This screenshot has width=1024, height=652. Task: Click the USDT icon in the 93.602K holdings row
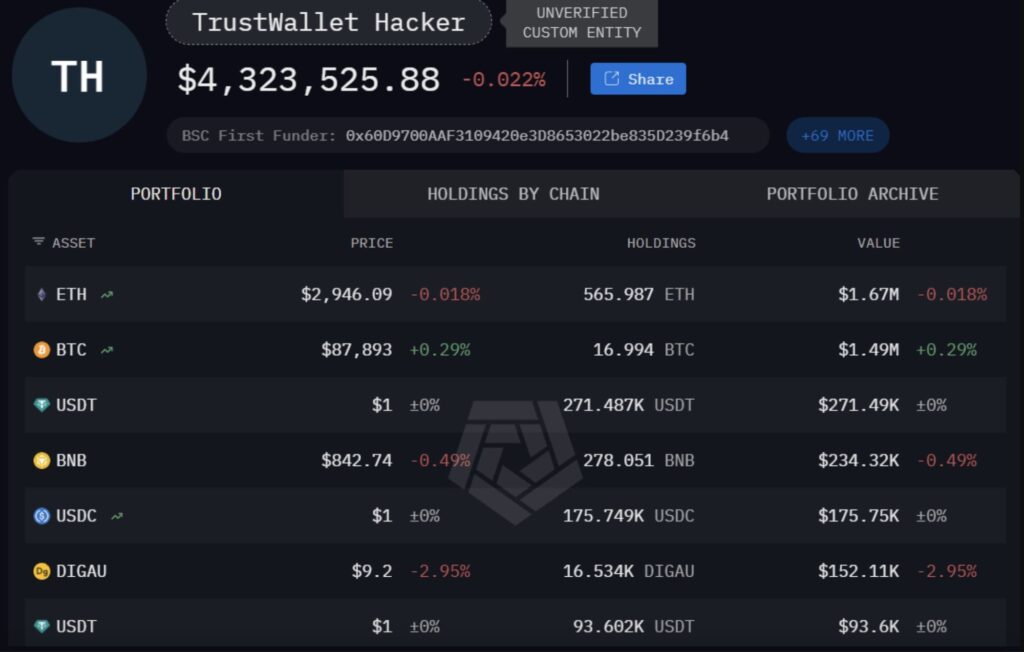tap(41, 627)
